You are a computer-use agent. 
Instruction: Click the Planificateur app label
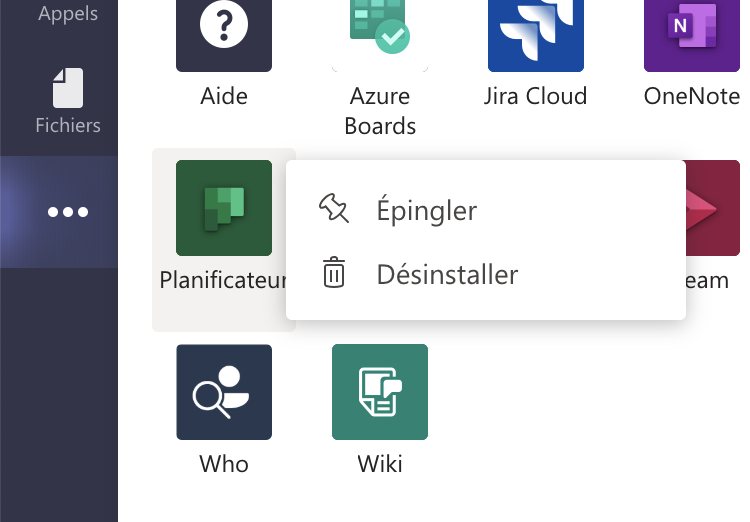pyautogui.click(x=223, y=281)
